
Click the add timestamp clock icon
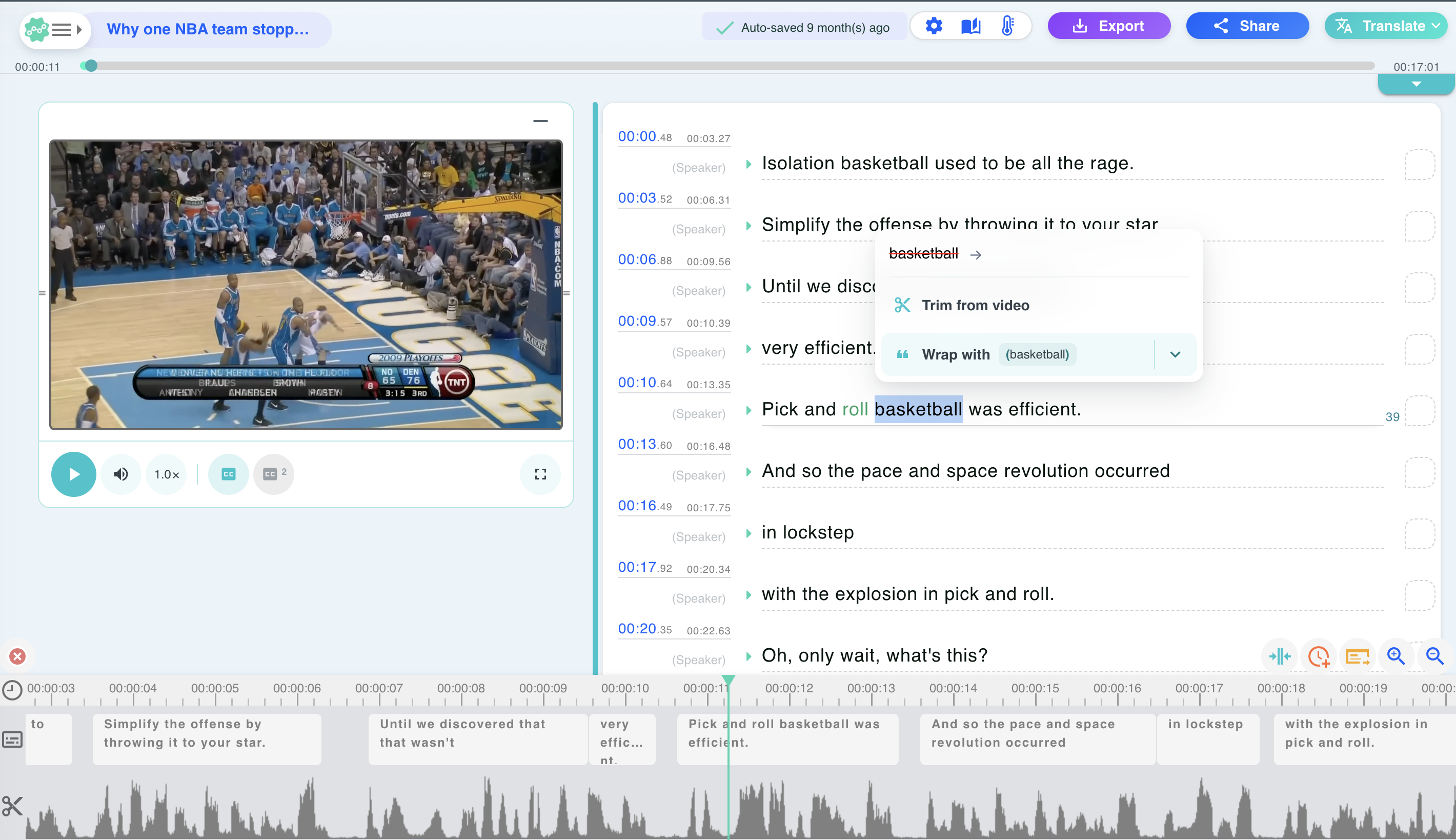1318,656
